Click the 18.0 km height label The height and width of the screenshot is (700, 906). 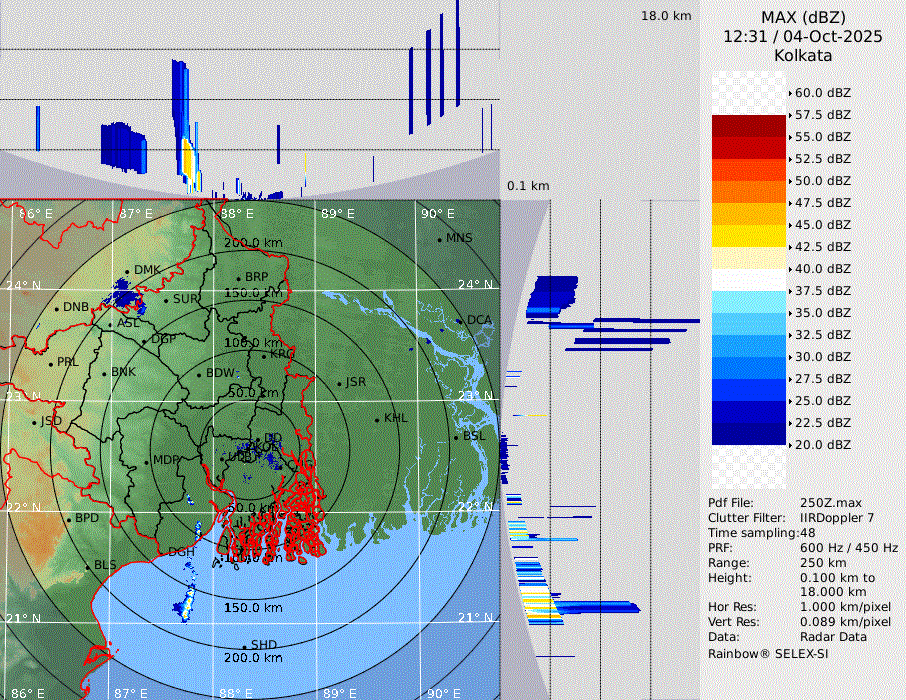coord(666,16)
